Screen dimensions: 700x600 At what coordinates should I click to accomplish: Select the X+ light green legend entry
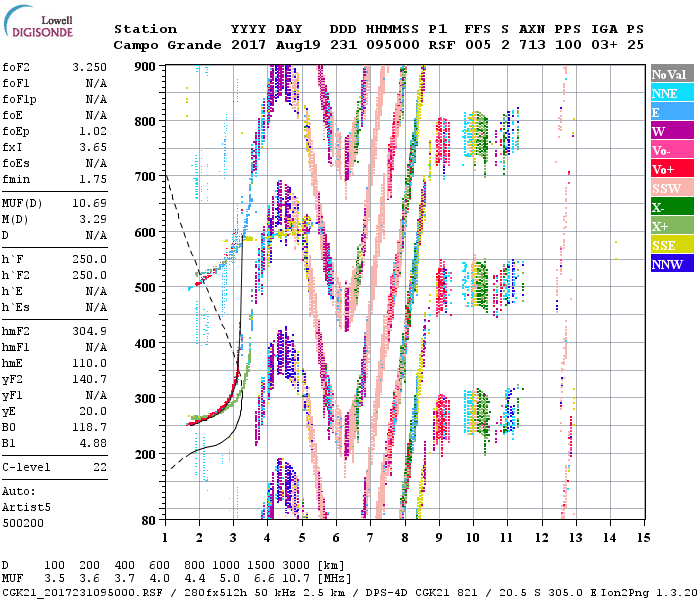coord(671,226)
